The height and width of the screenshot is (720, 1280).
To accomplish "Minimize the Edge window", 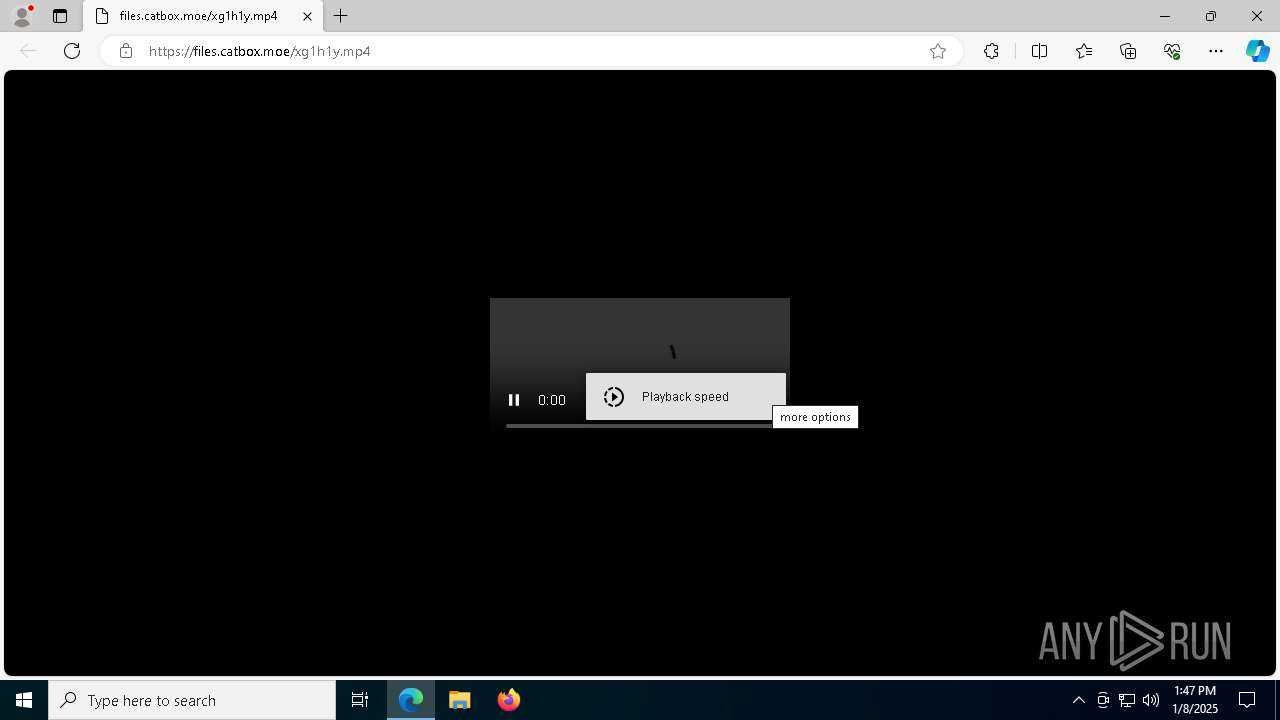I will coord(1165,16).
